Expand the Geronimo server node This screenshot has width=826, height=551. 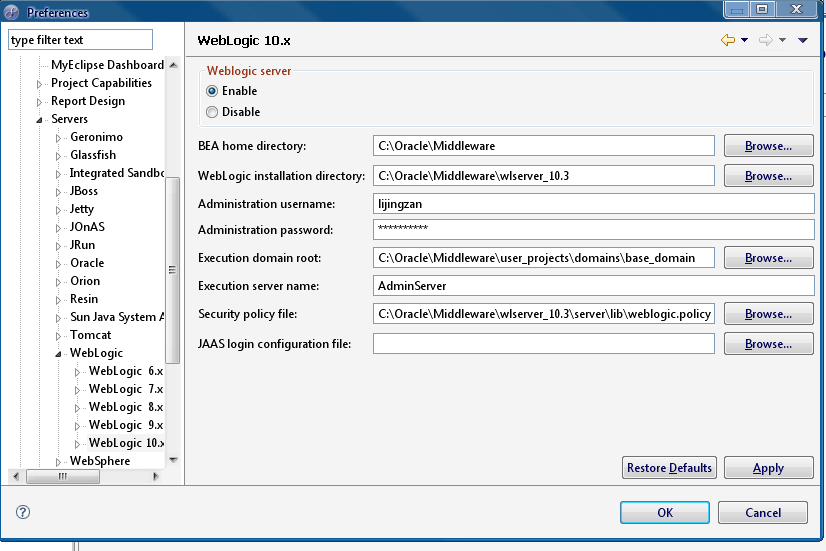[58, 138]
